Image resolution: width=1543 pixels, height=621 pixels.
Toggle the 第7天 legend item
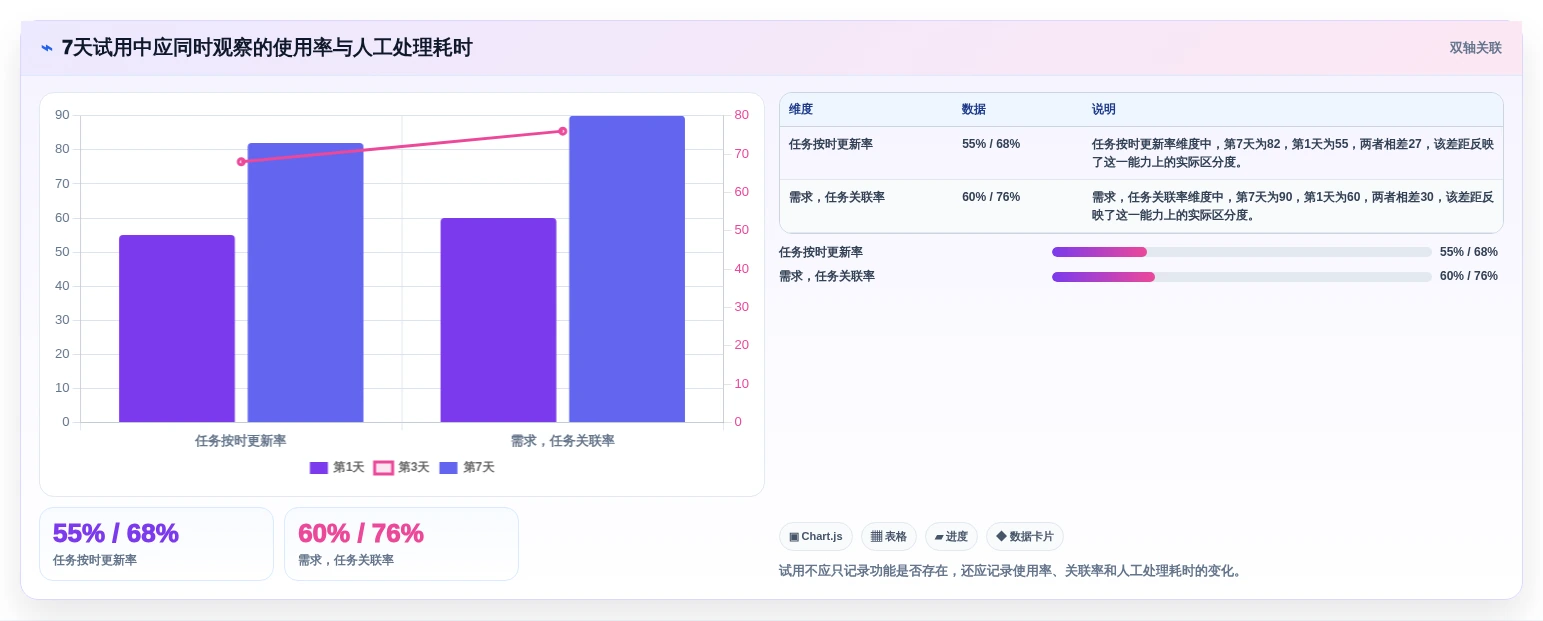[x=467, y=467]
